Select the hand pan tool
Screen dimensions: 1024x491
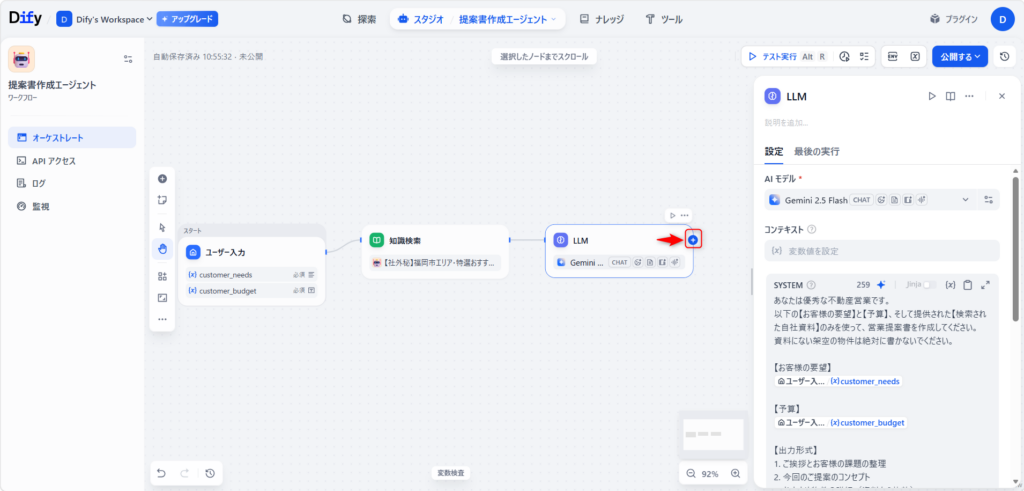[162, 248]
